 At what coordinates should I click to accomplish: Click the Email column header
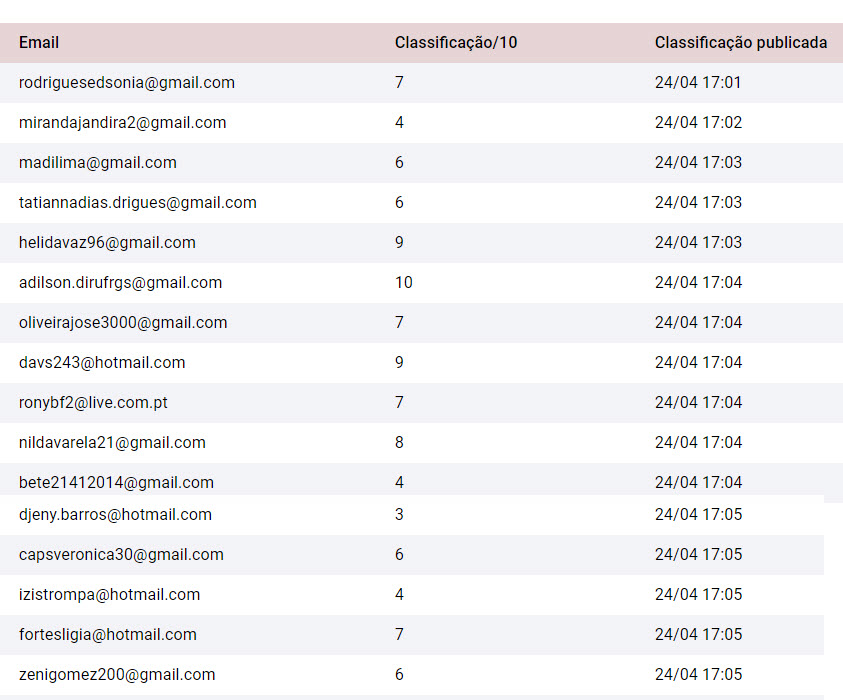point(39,42)
